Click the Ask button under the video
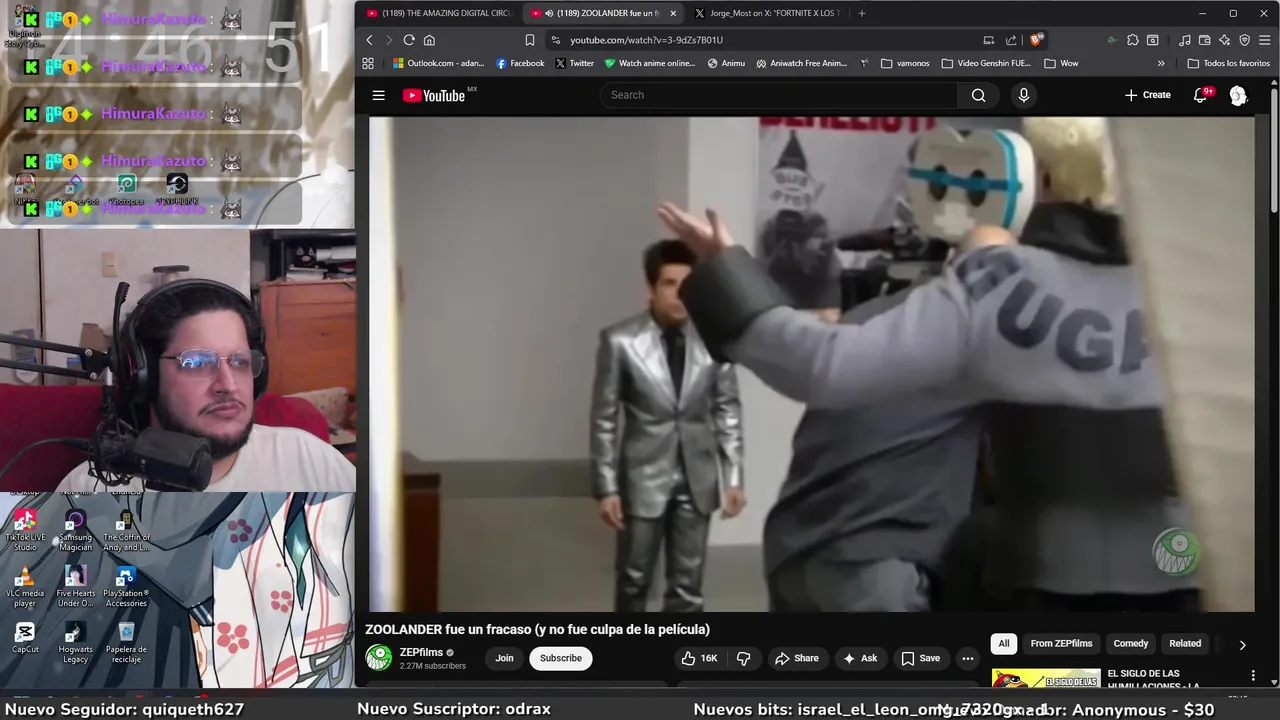1280x720 pixels. tap(860, 658)
